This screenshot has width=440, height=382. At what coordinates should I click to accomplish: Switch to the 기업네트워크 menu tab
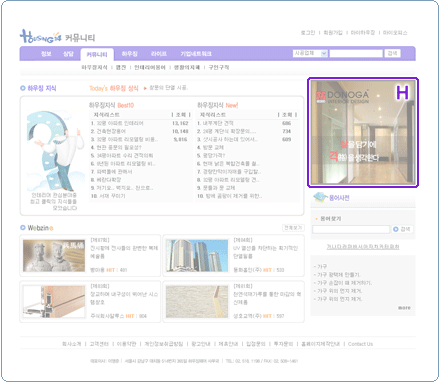[x=196, y=54]
